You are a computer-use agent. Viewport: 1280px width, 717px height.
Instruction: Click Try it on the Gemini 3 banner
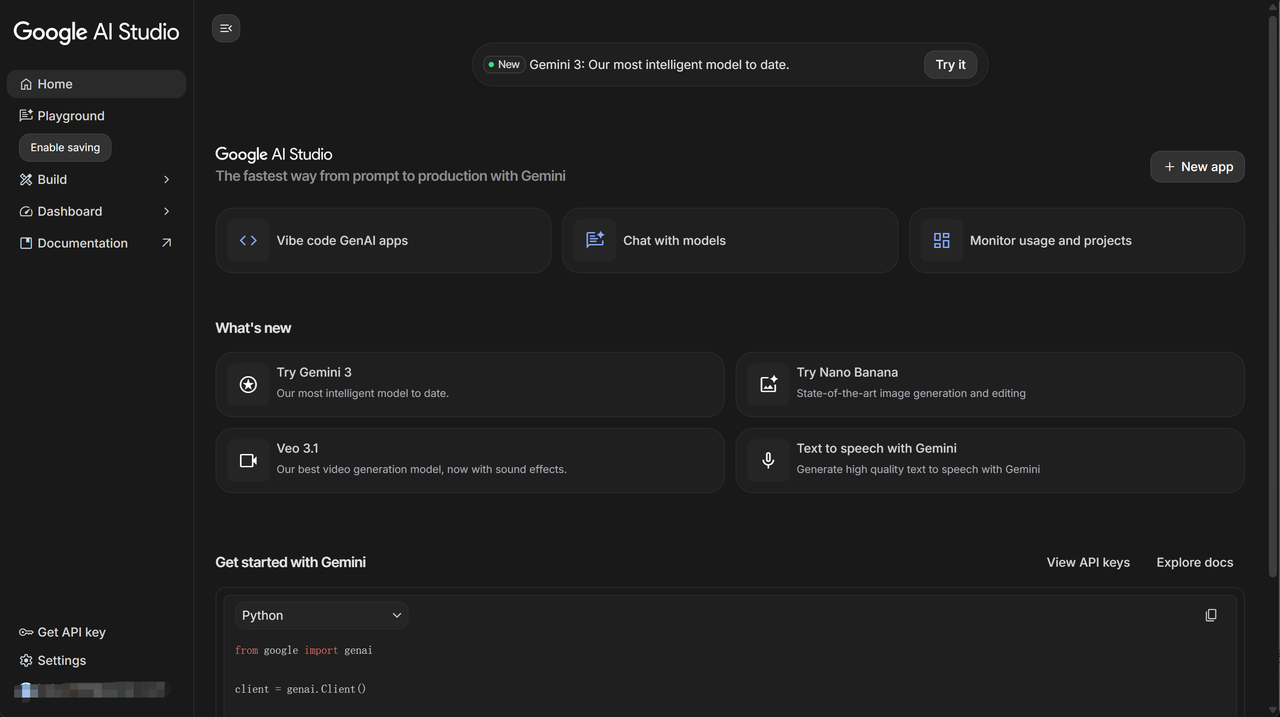[949, 64]
